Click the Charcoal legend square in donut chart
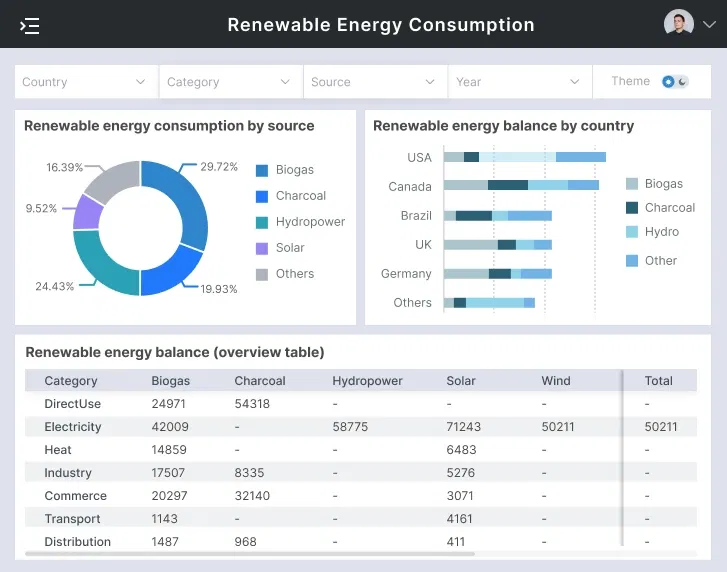The image size is (727, 572). (x=262, y=196)
